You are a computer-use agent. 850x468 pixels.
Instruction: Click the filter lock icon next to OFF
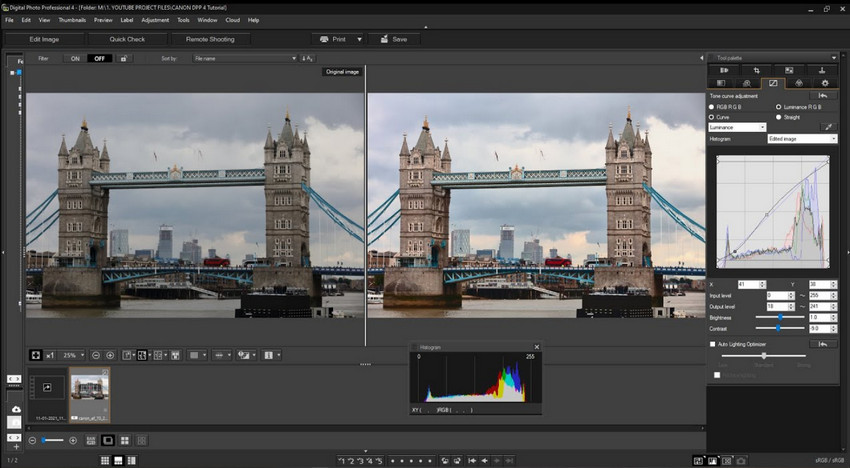[124, 59]
